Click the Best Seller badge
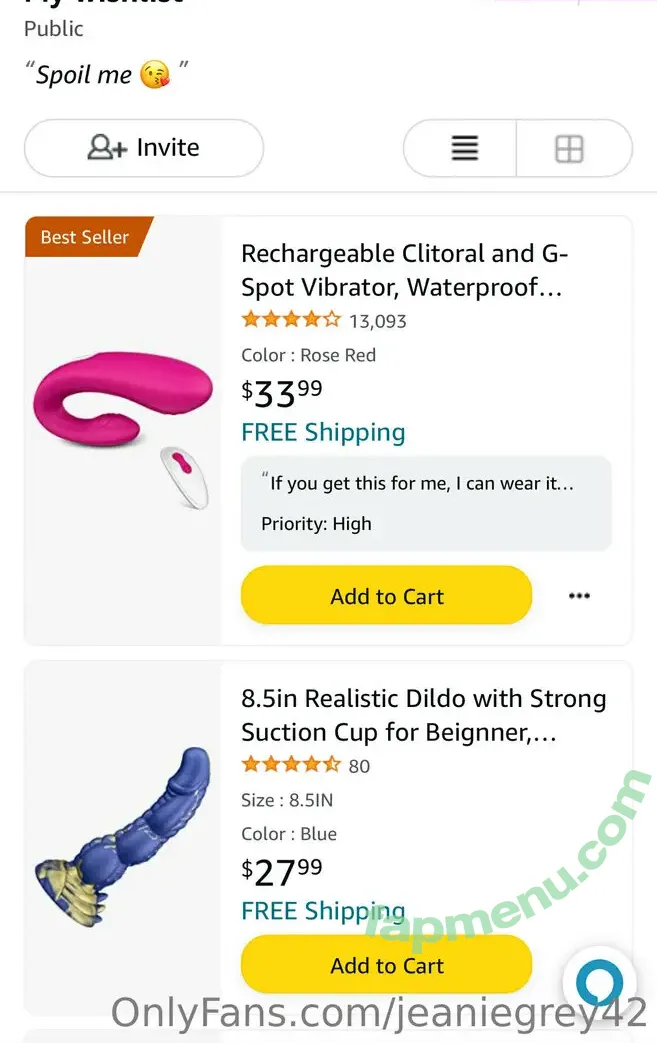 point(85,237)
